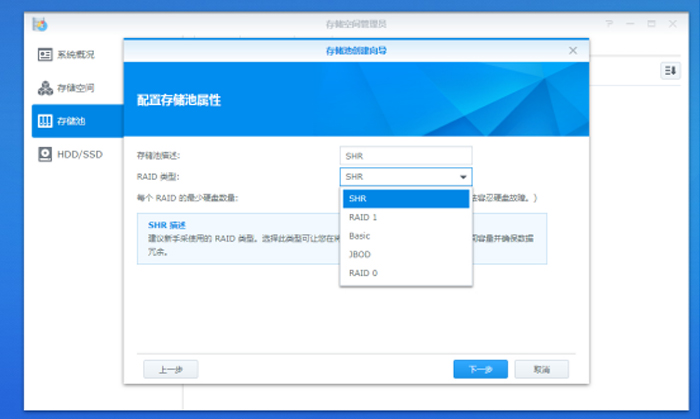Click the RAID 类型 label
This screenshot has height=419, width=700.
point(158,177)
